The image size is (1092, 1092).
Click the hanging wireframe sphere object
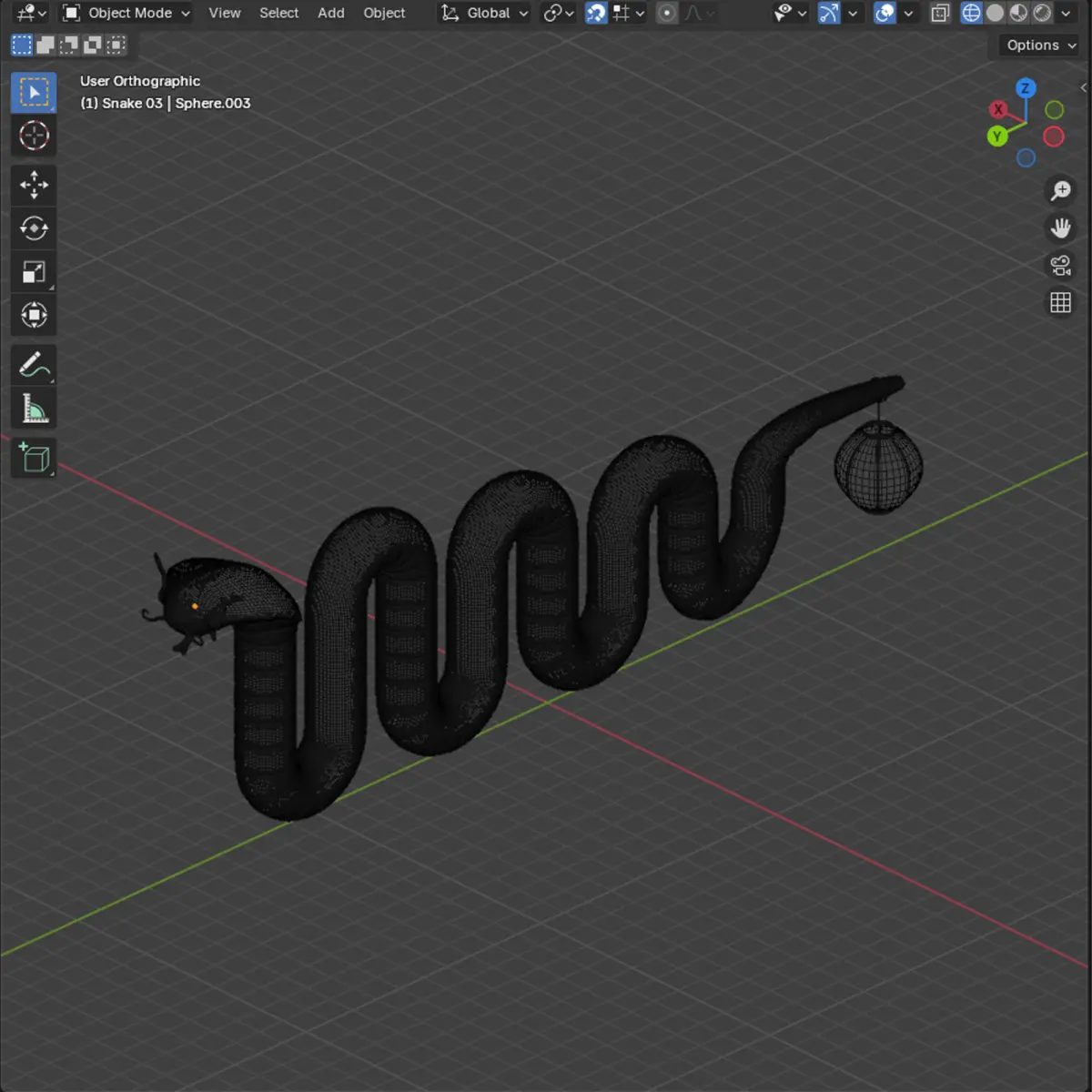click(x=878, y=466)
